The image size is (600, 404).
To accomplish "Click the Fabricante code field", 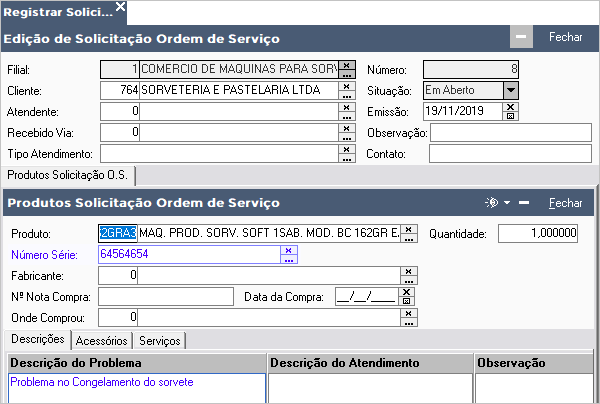I will [x=118, y=275].
